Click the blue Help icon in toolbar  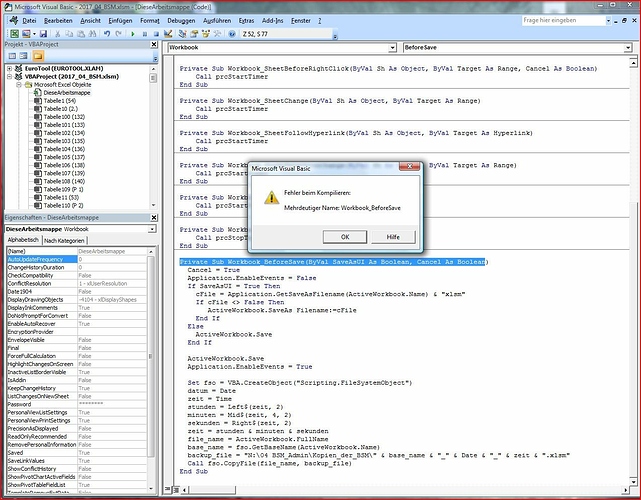pos(232,34)
